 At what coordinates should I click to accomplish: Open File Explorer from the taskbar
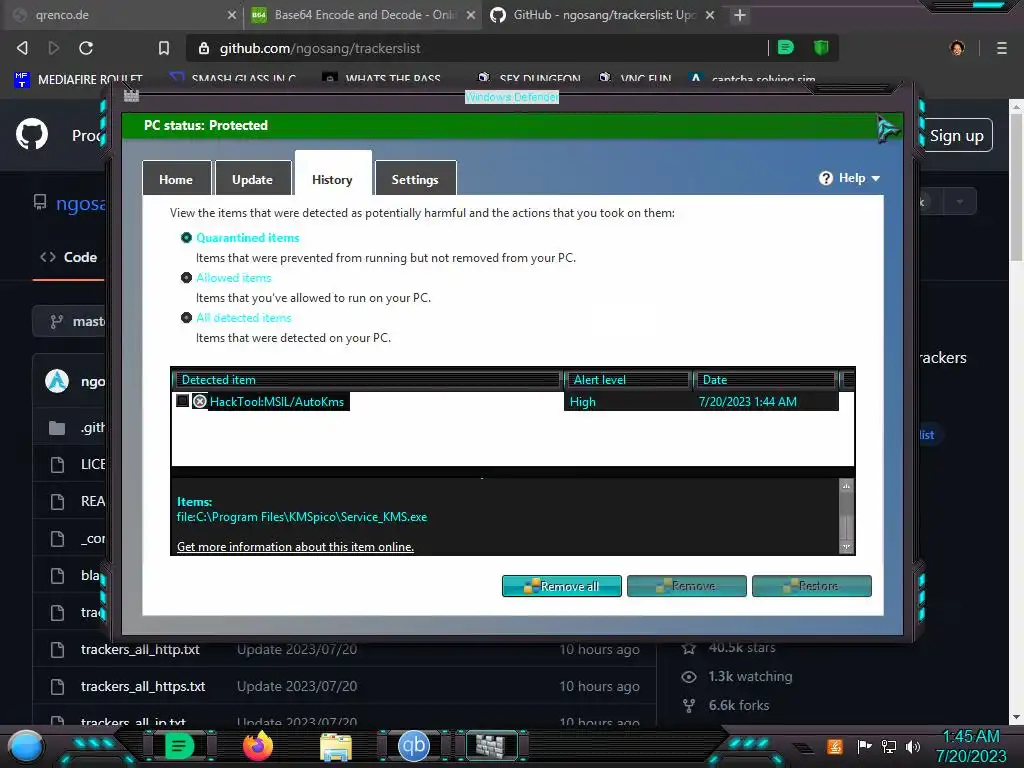coord(336,746)
